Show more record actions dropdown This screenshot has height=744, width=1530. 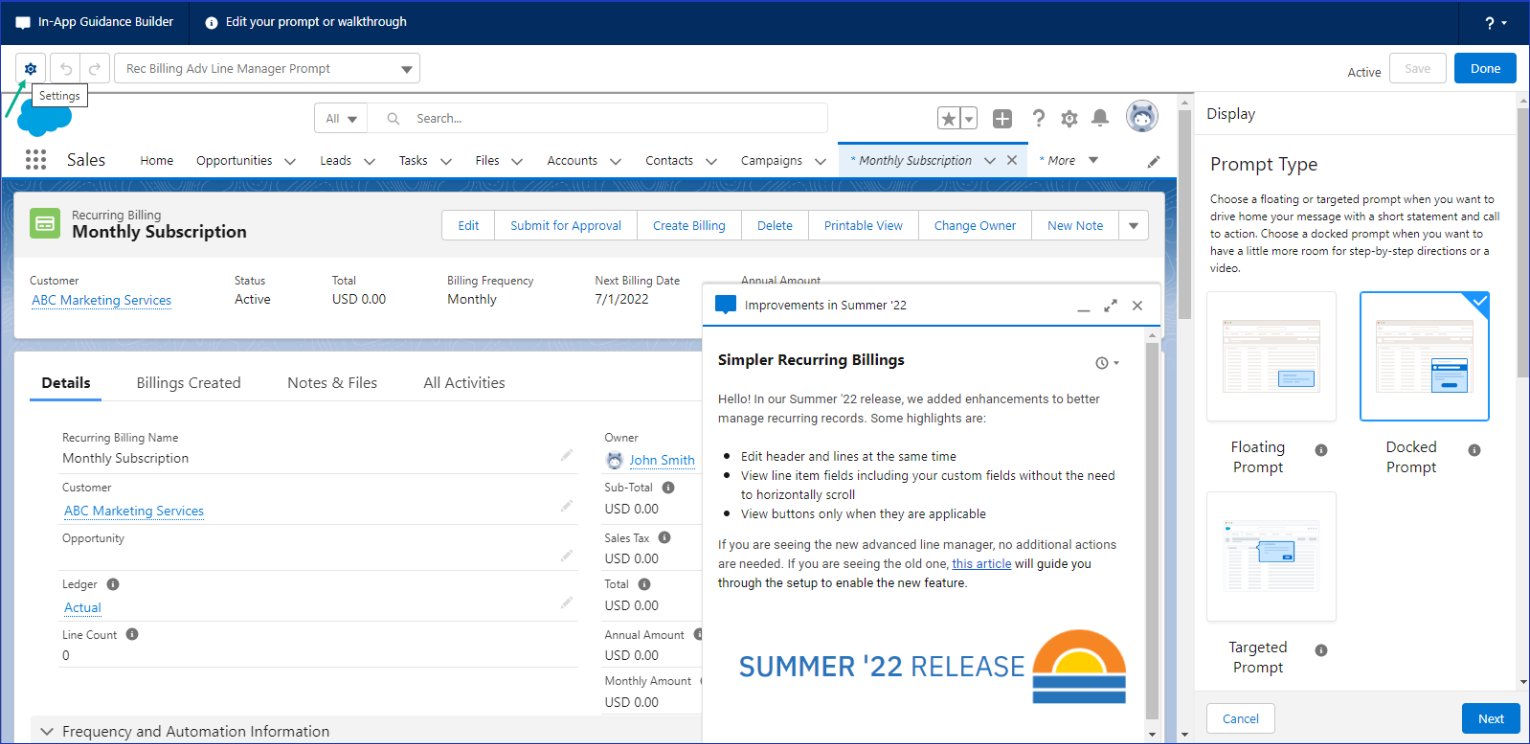click(1133, 226)
